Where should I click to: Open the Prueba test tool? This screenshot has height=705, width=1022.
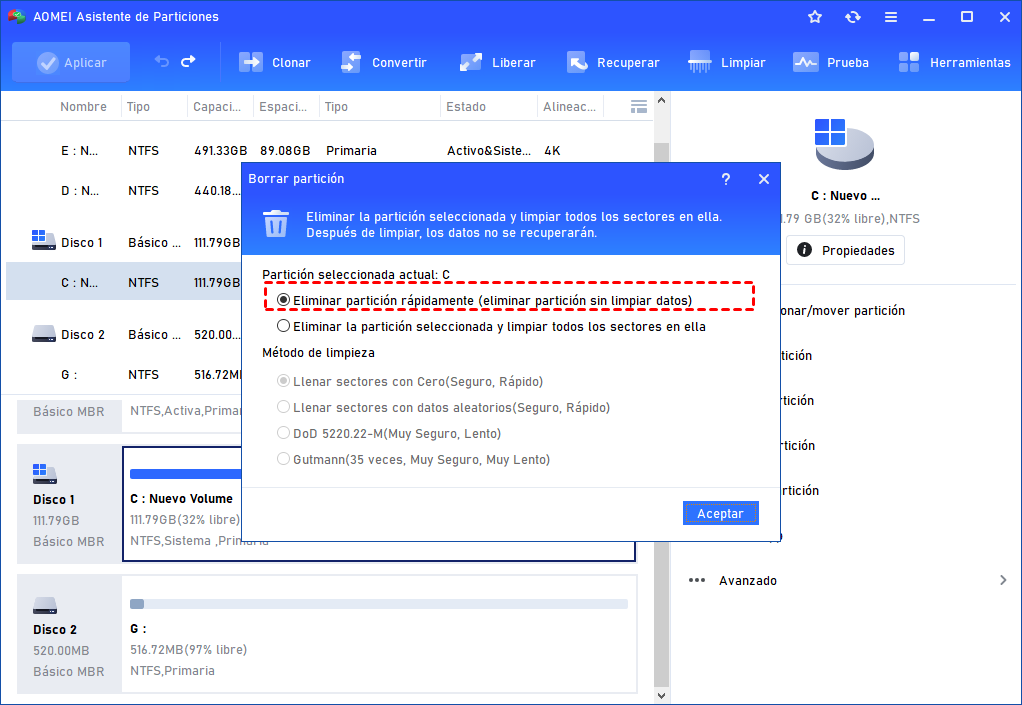click(x=830, y=61)
